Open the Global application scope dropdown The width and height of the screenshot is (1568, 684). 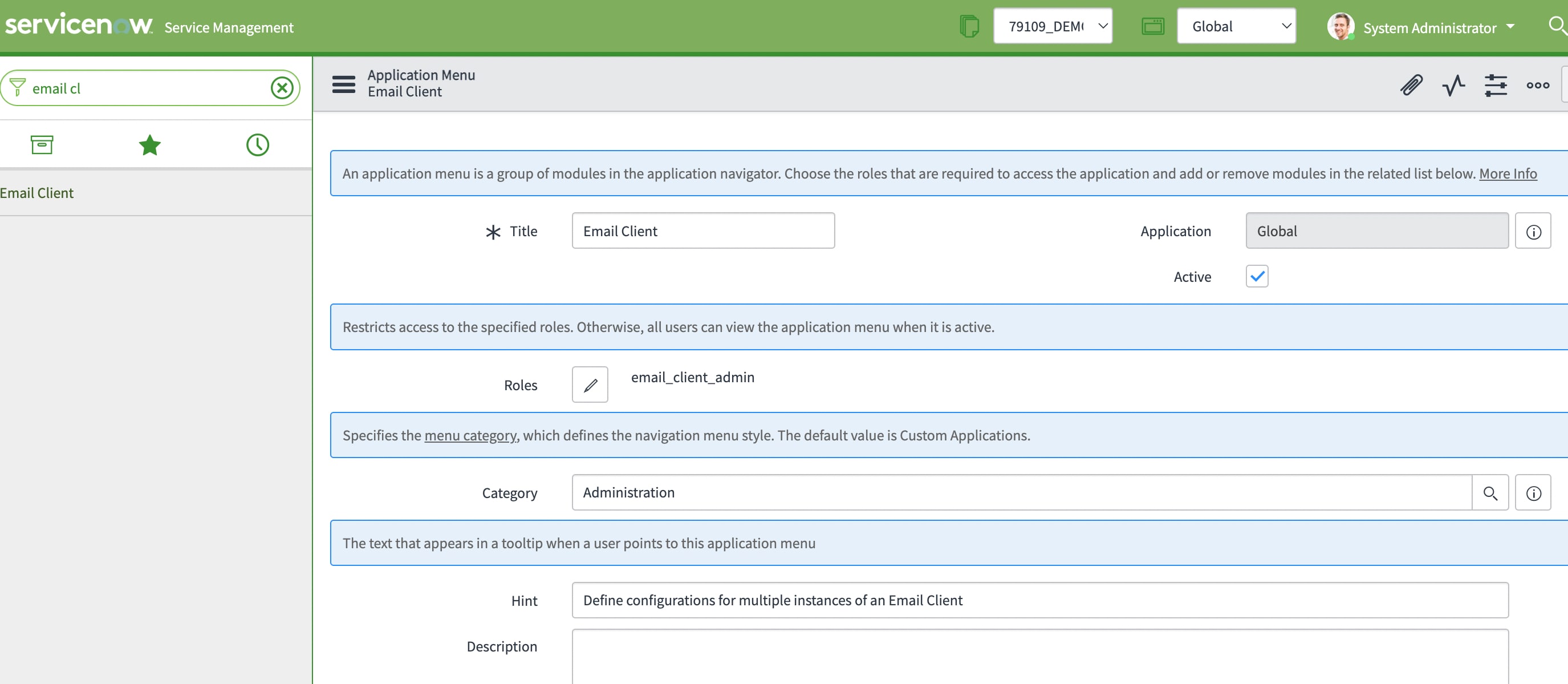1236,26
